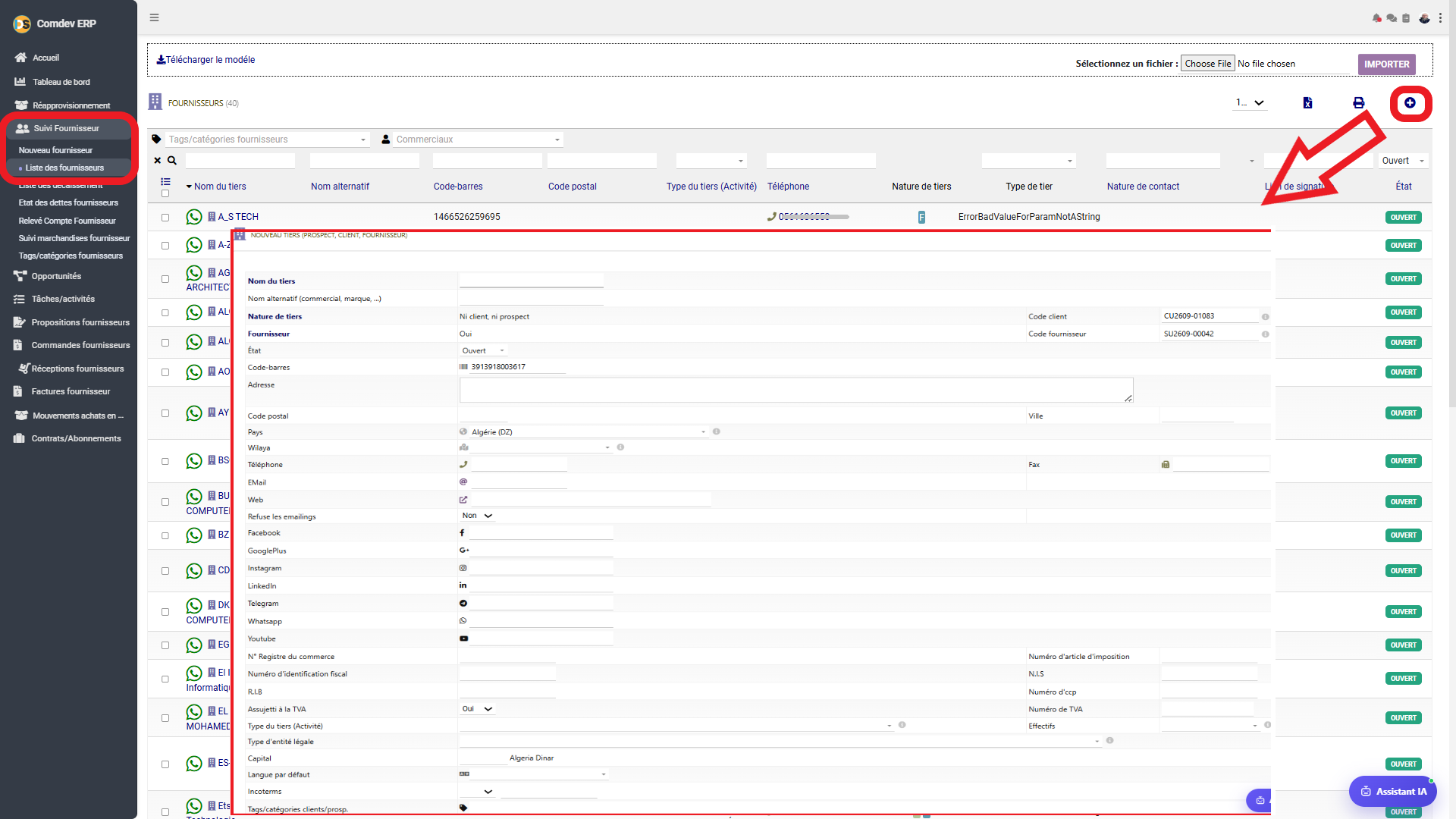1456x819 pixels.
Task: Open the Assujetti à la TVA dropdown
Action: click(x=478, y=709)
